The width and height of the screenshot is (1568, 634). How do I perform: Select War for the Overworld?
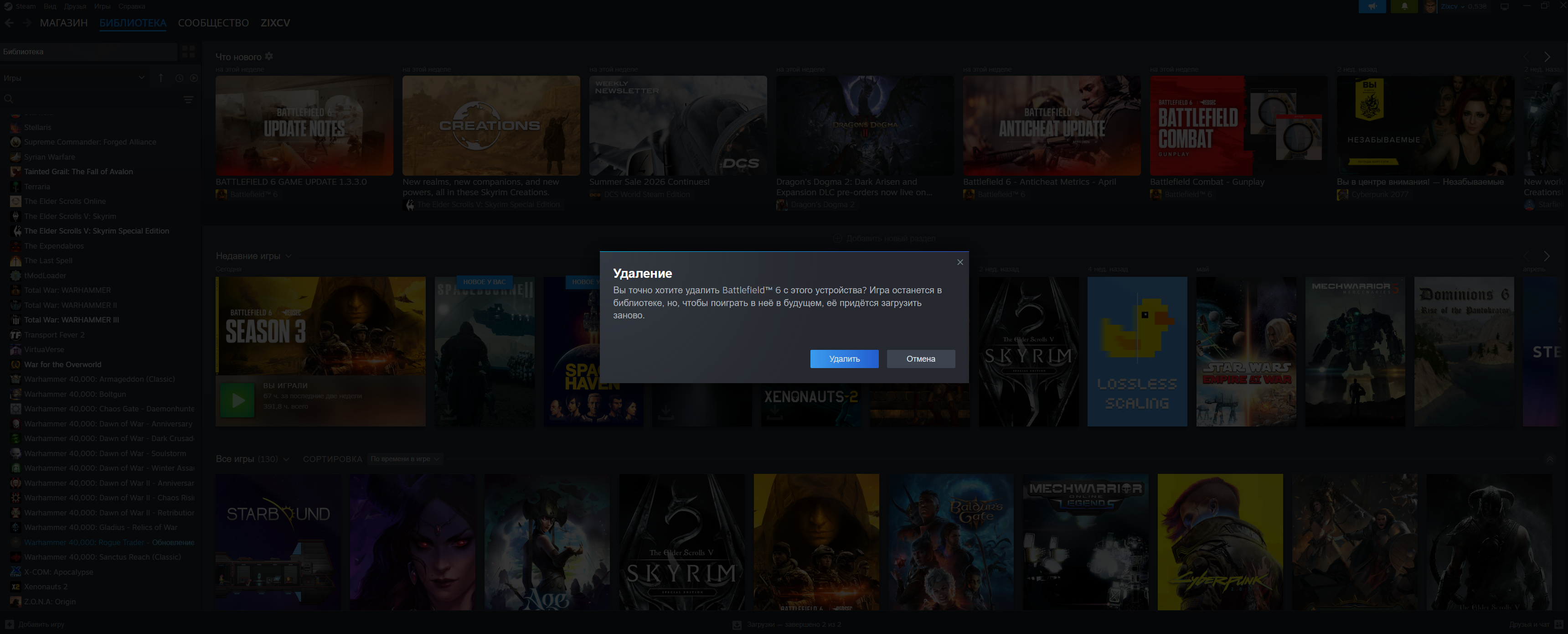click(63, 364)
